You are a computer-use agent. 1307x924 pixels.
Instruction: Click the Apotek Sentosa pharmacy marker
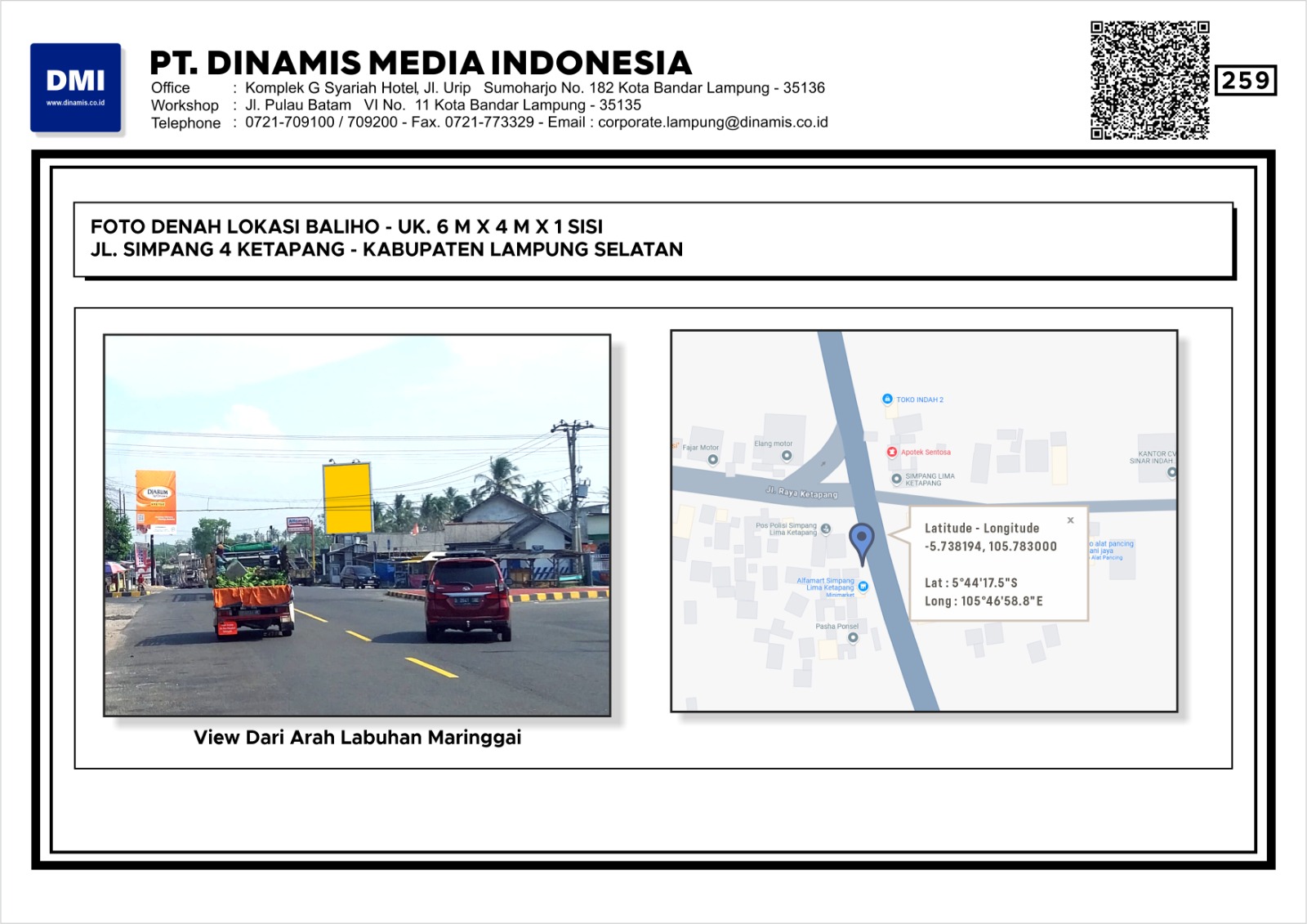pos(892,452)
